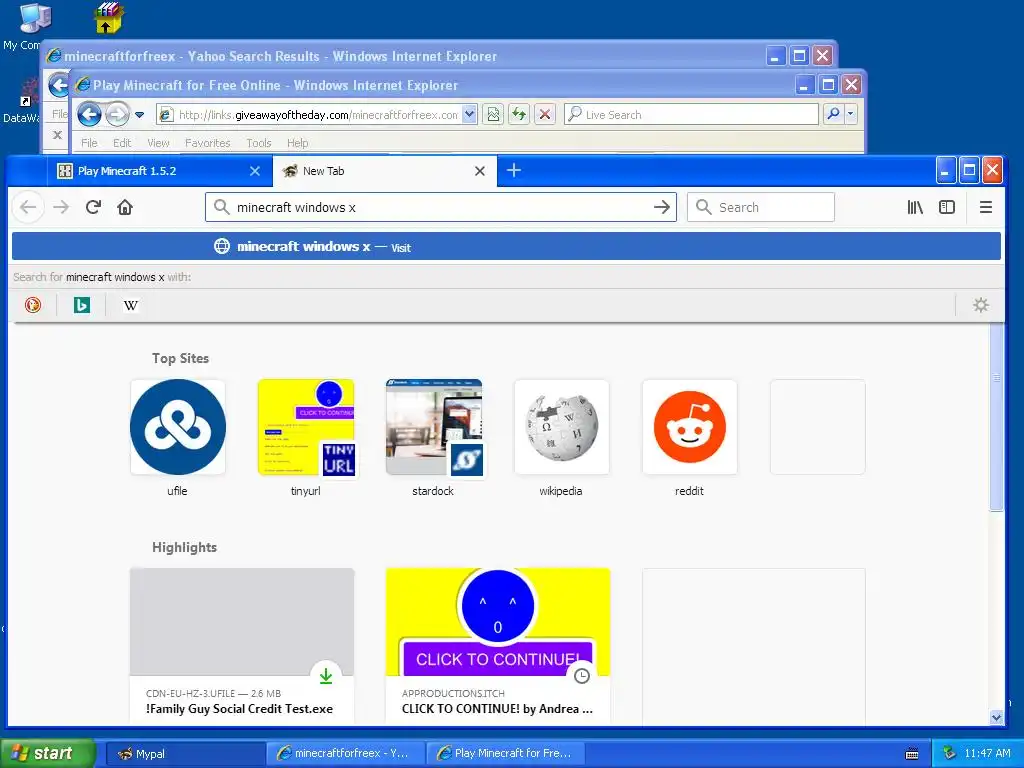
Task: Click the go arrow in address bar
Action: coord(662,208)
